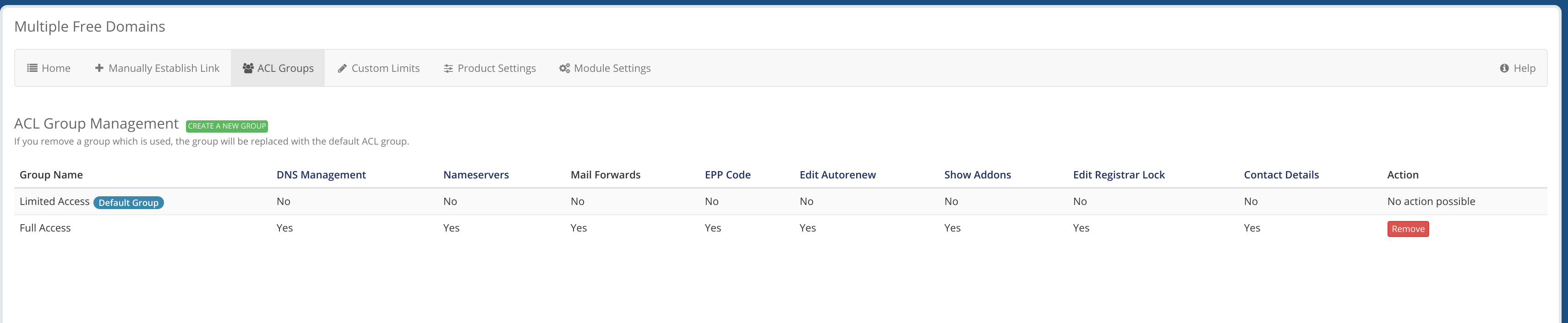The width and height of the screenshot is (1568, 323).
Task: Open the Help link
Action: 1518,68
